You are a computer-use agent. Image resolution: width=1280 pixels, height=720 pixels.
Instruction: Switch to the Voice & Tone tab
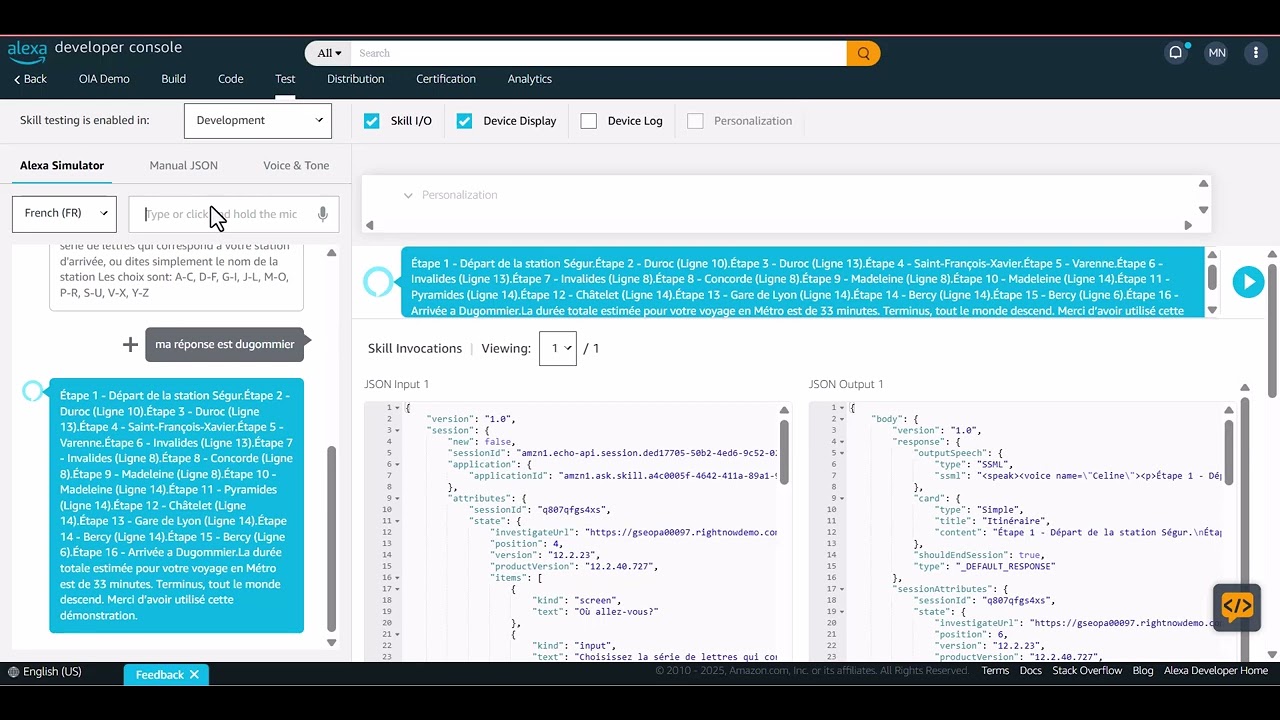click(x=296, y=166)
